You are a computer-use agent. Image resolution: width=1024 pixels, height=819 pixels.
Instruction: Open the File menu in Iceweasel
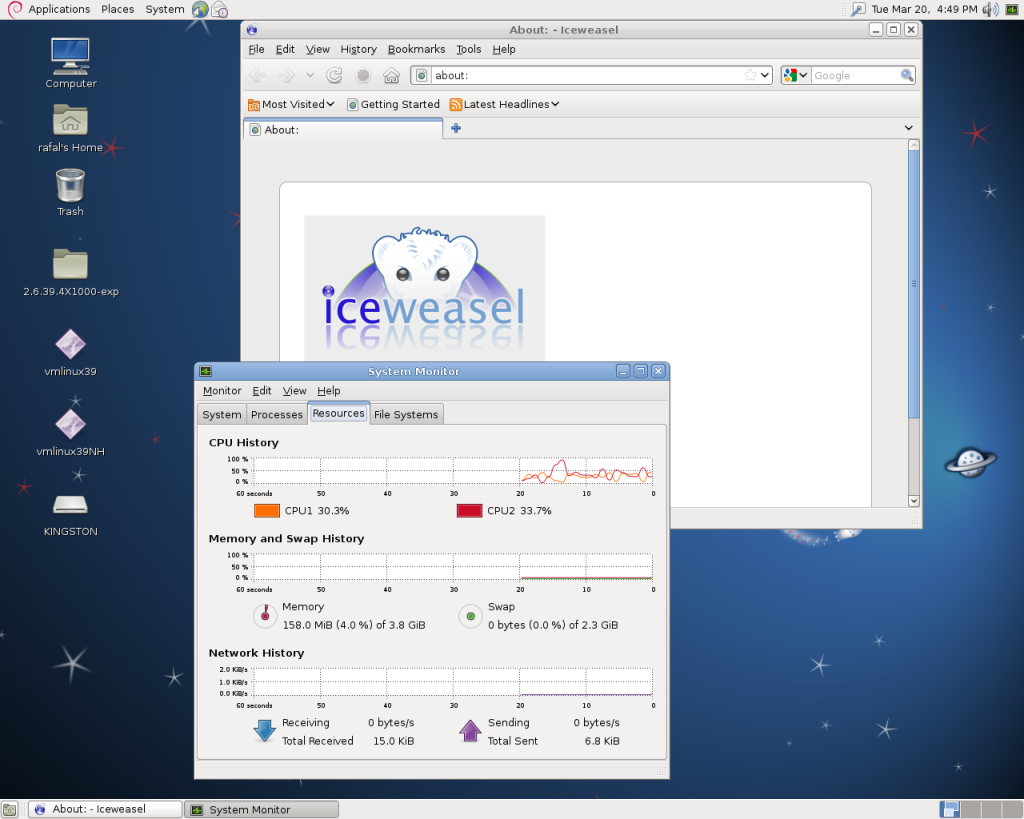coord(256,49)
